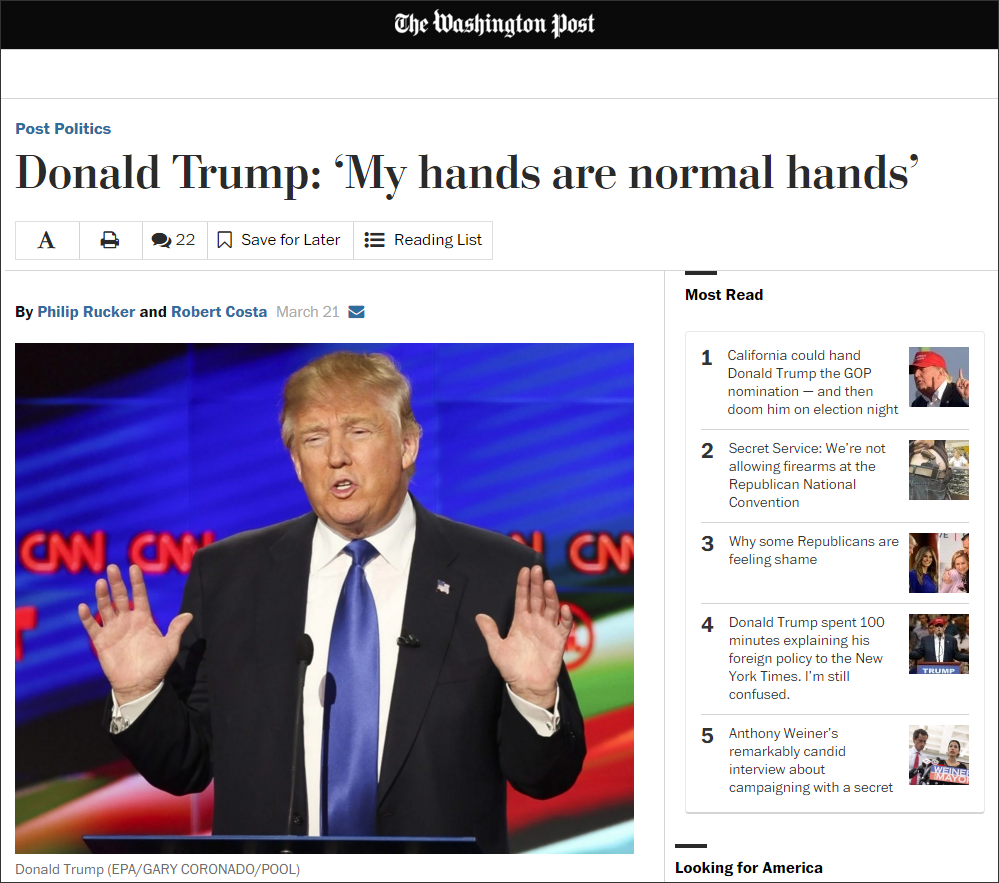Screen dimensions: 999x883
Task: Click the Weiner Mayor thumbnail for story 5
Action: pyautogui.click(x=938, y=755)
